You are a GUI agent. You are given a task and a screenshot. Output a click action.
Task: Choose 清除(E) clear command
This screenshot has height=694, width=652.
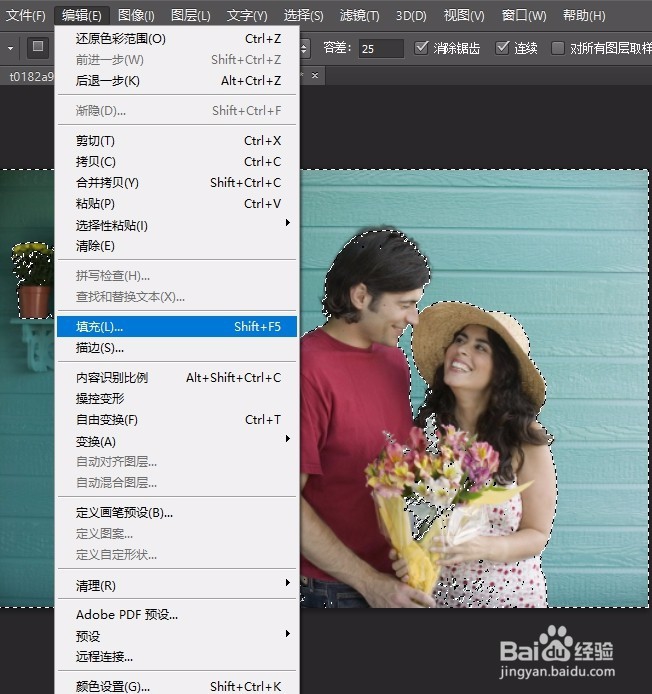(x=177, y=246)
